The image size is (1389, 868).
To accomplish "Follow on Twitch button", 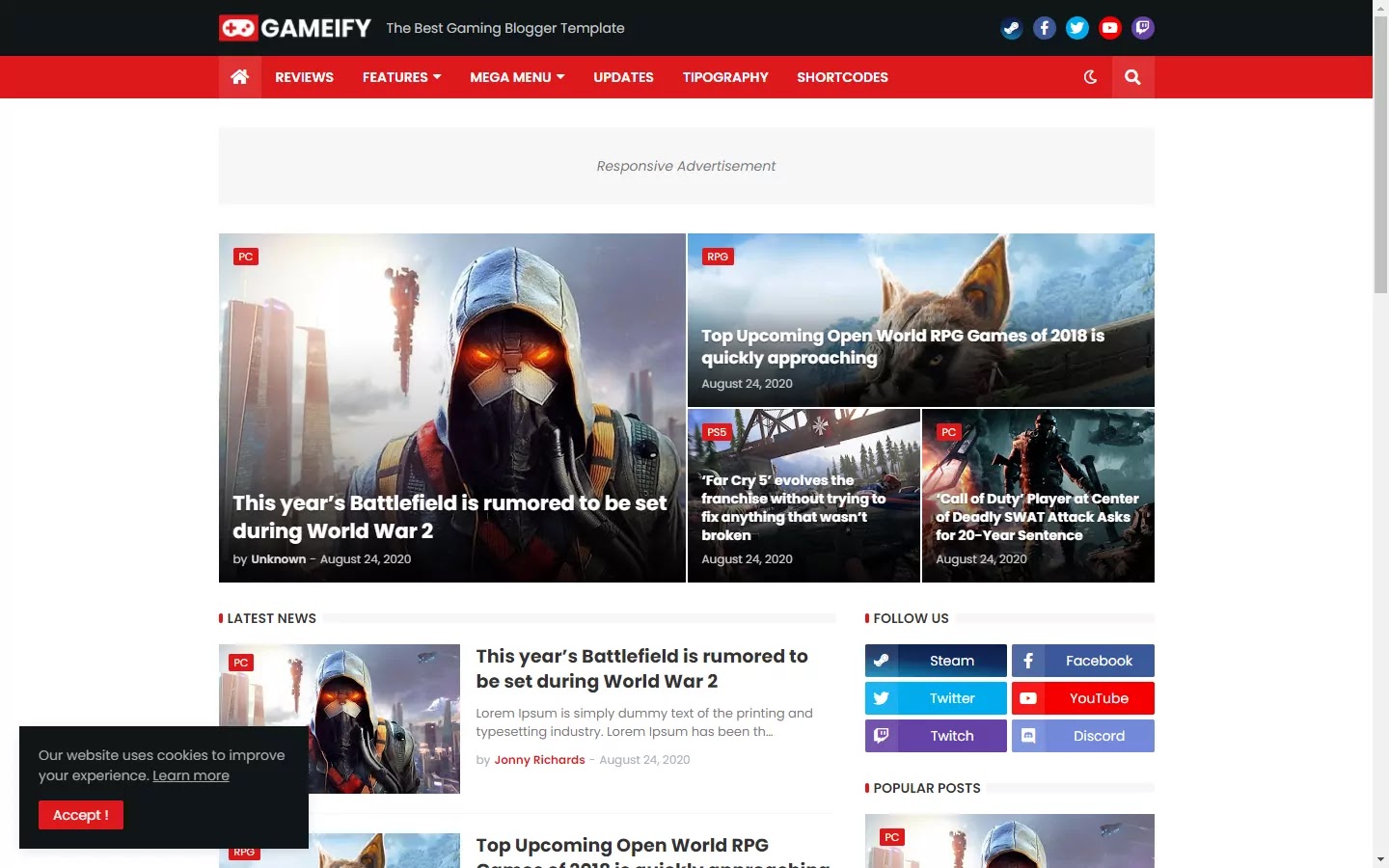I will tap(936, 736).
